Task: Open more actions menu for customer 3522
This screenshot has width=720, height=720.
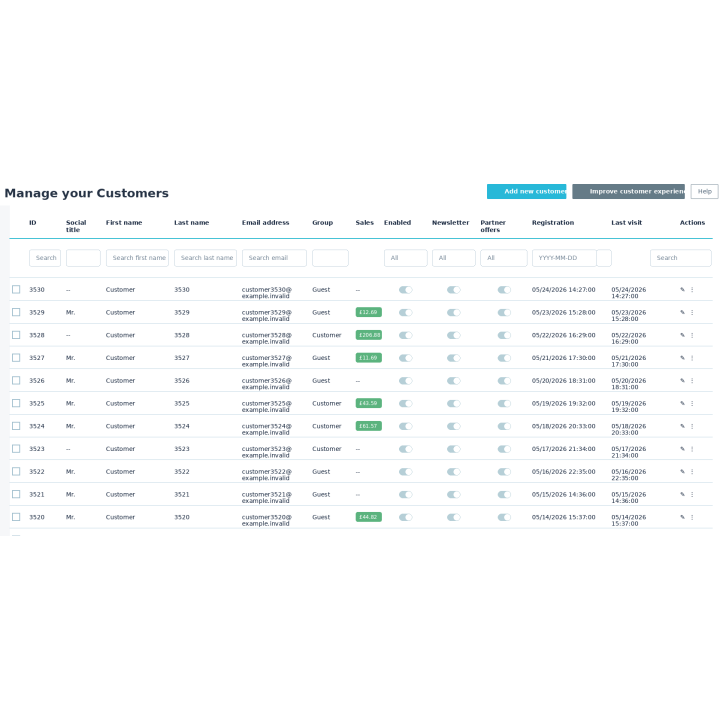Action: tap(692, 472)
